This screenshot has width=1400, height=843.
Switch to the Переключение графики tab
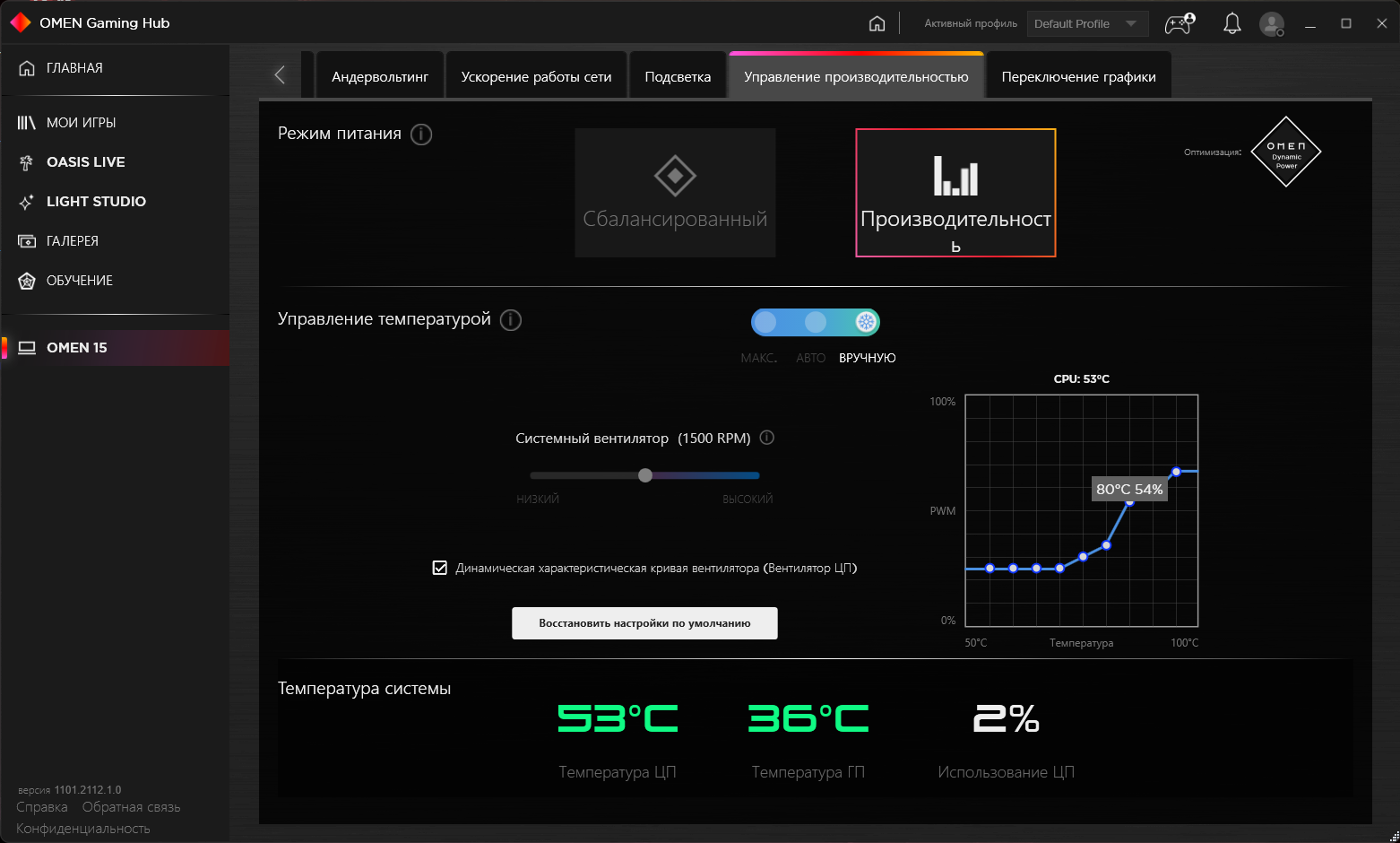(x=1078, y=76)
